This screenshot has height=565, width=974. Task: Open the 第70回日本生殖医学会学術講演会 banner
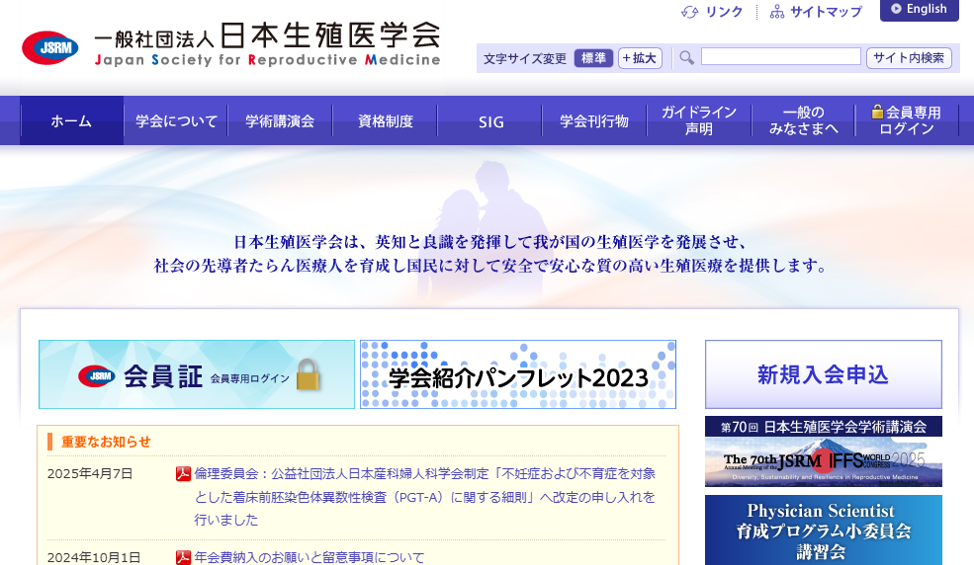[x=823, y=451]
